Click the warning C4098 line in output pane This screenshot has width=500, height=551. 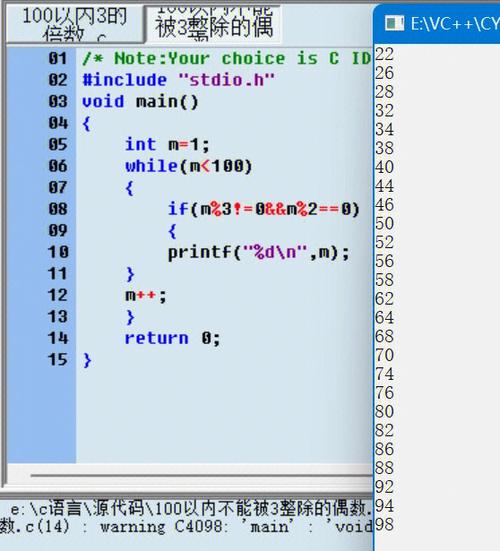(186, 527)
